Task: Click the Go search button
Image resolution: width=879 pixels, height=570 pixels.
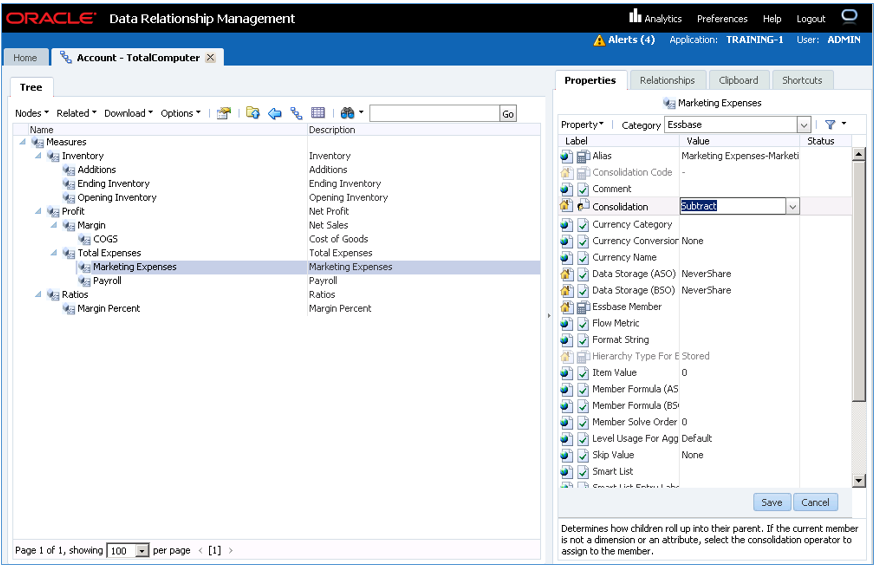Action: pyautogui.click(x=508, y=114)
